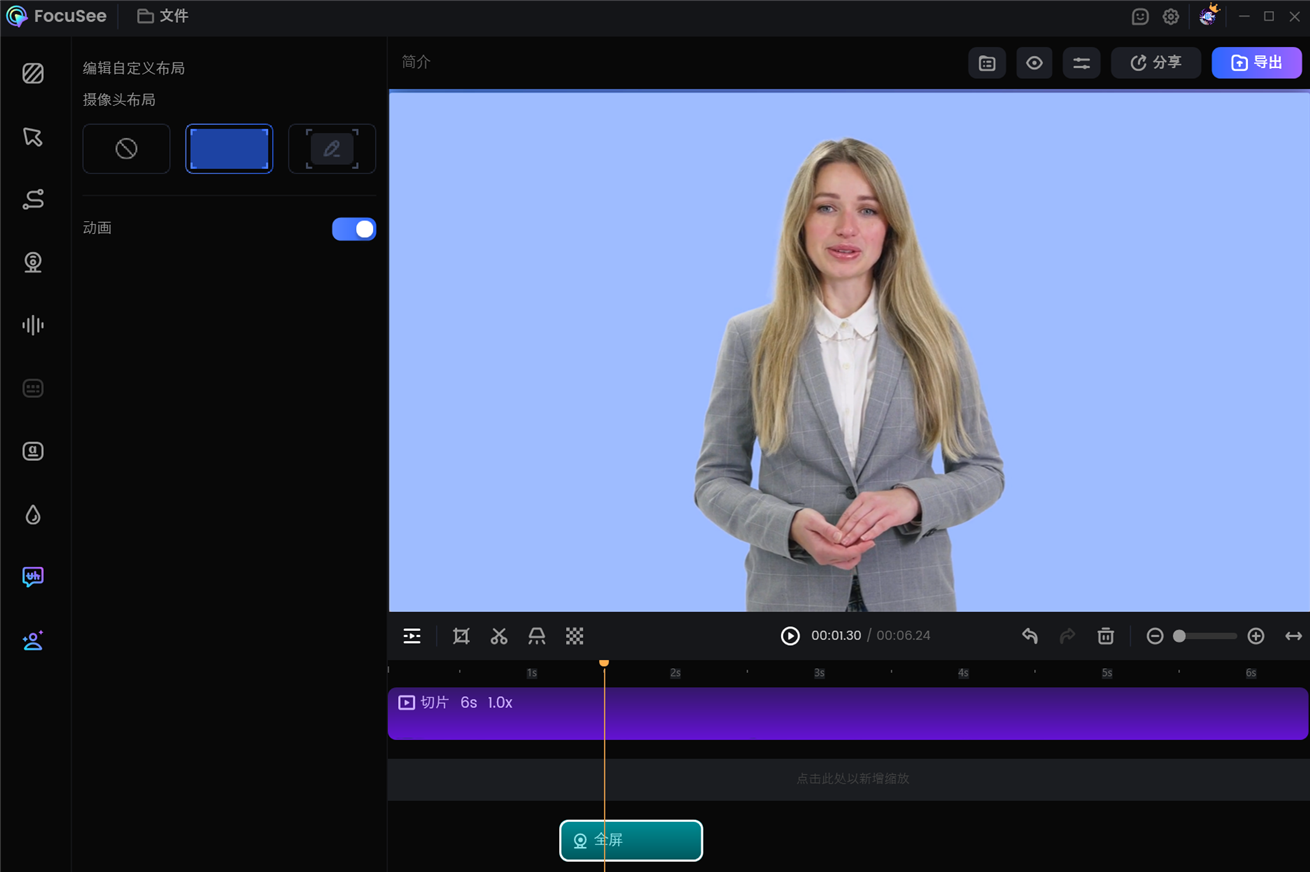The image size is (1310, 872).
Task: Open the background settings sidebar icon
Action: pos(33,73)
